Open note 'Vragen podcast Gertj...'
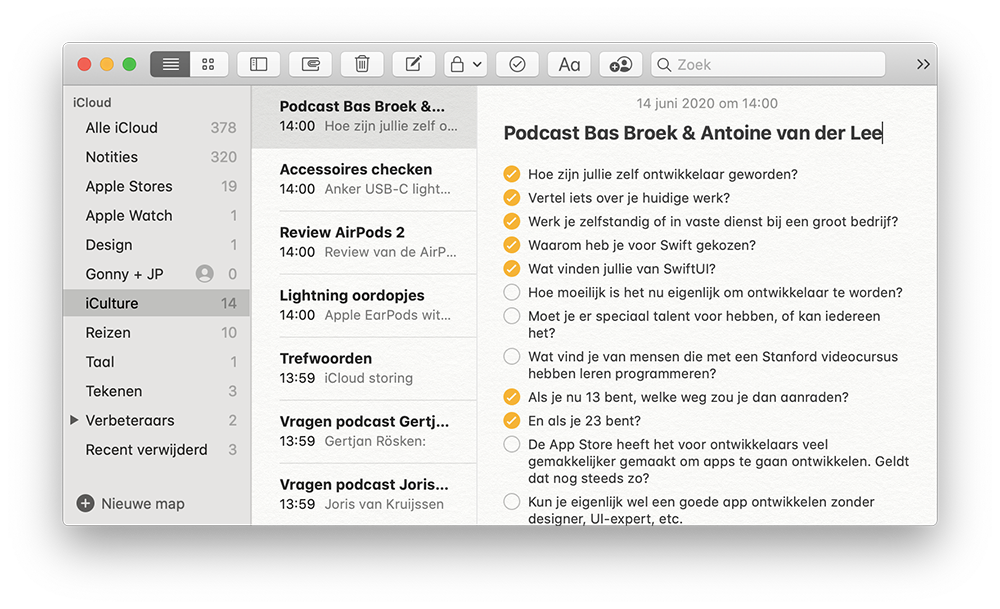Viewport: 1000px width, 609px height. pyautogui.click(x=364, y=432)
